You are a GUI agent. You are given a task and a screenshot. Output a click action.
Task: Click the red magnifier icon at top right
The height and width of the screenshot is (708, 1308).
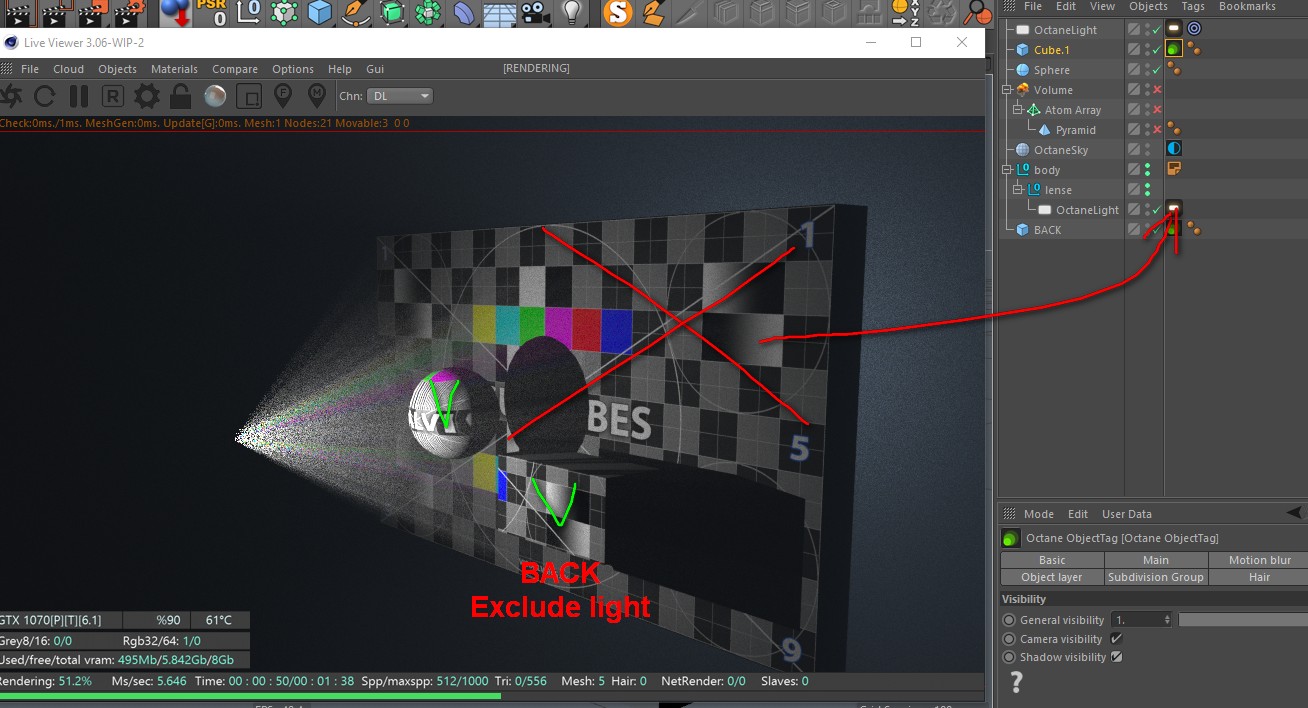(977, 12)
